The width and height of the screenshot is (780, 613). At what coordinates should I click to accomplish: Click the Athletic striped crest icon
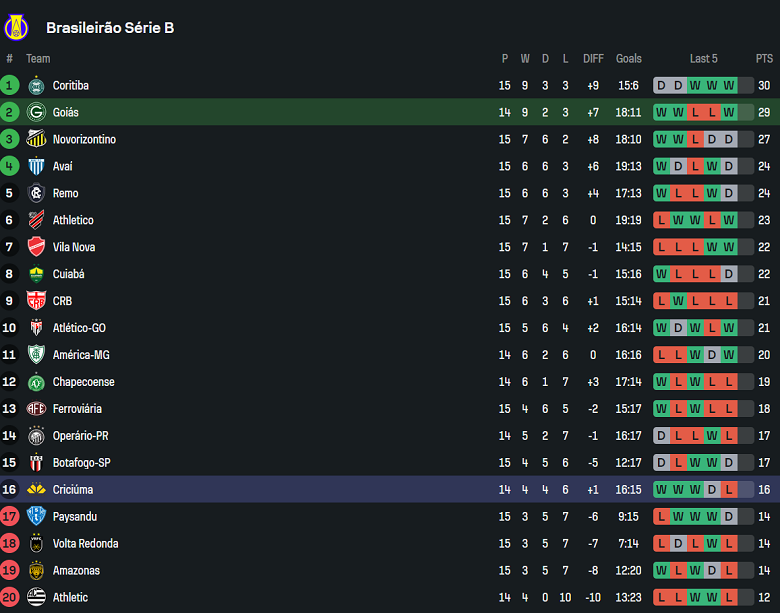36,597
